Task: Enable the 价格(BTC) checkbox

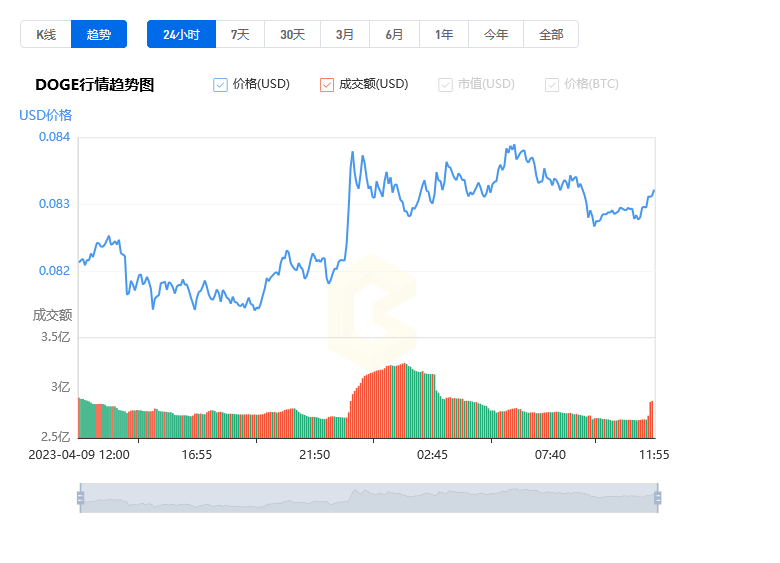Action: coord(552,85)
